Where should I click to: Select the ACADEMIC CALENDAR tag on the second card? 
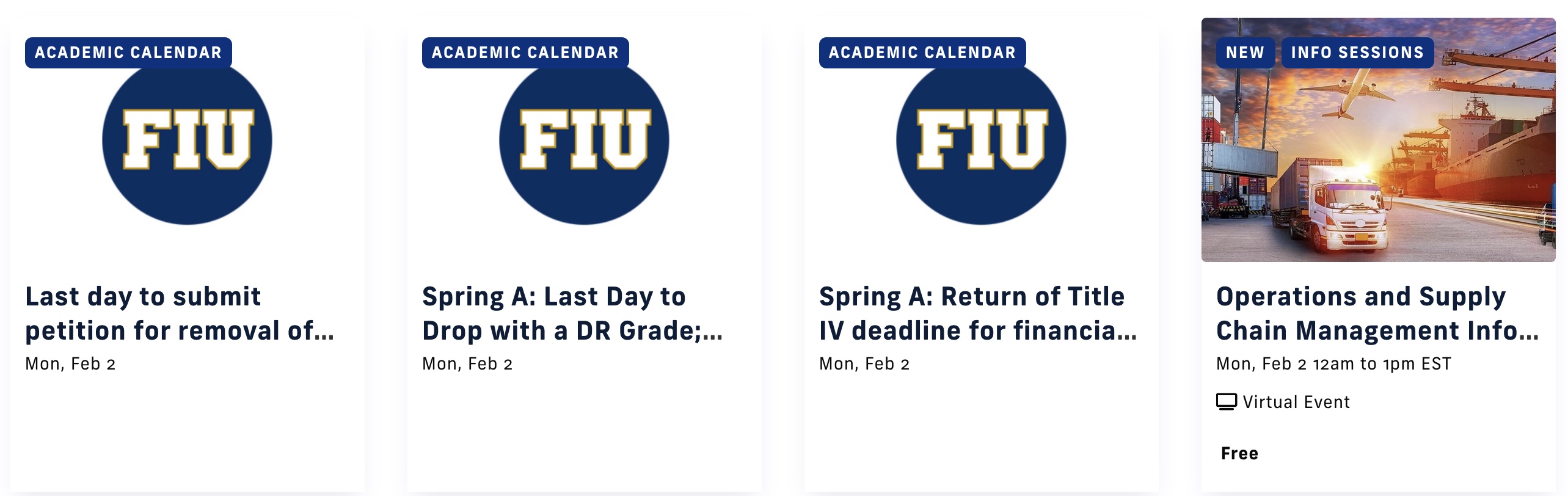click(524, 52)
